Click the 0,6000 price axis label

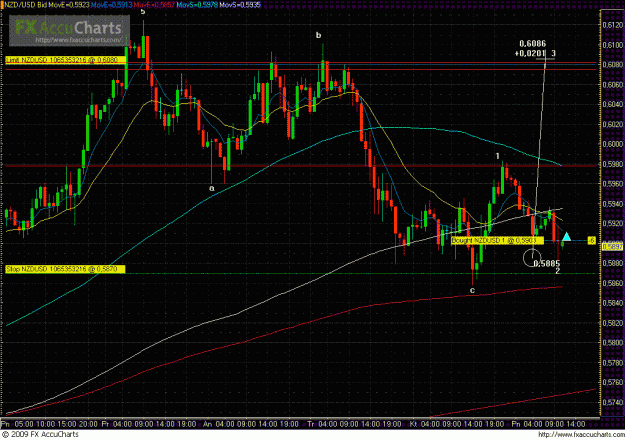tap(612, 144)
